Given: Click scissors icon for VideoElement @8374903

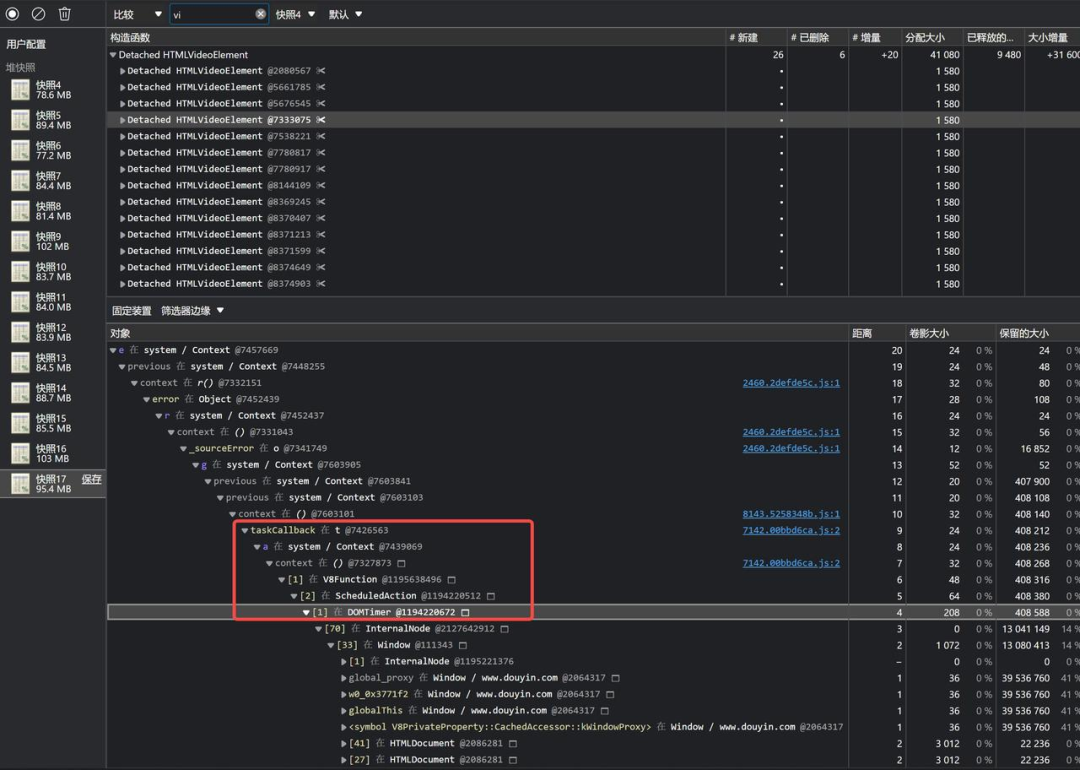Looking at the screenshot, I should [321, 284].
